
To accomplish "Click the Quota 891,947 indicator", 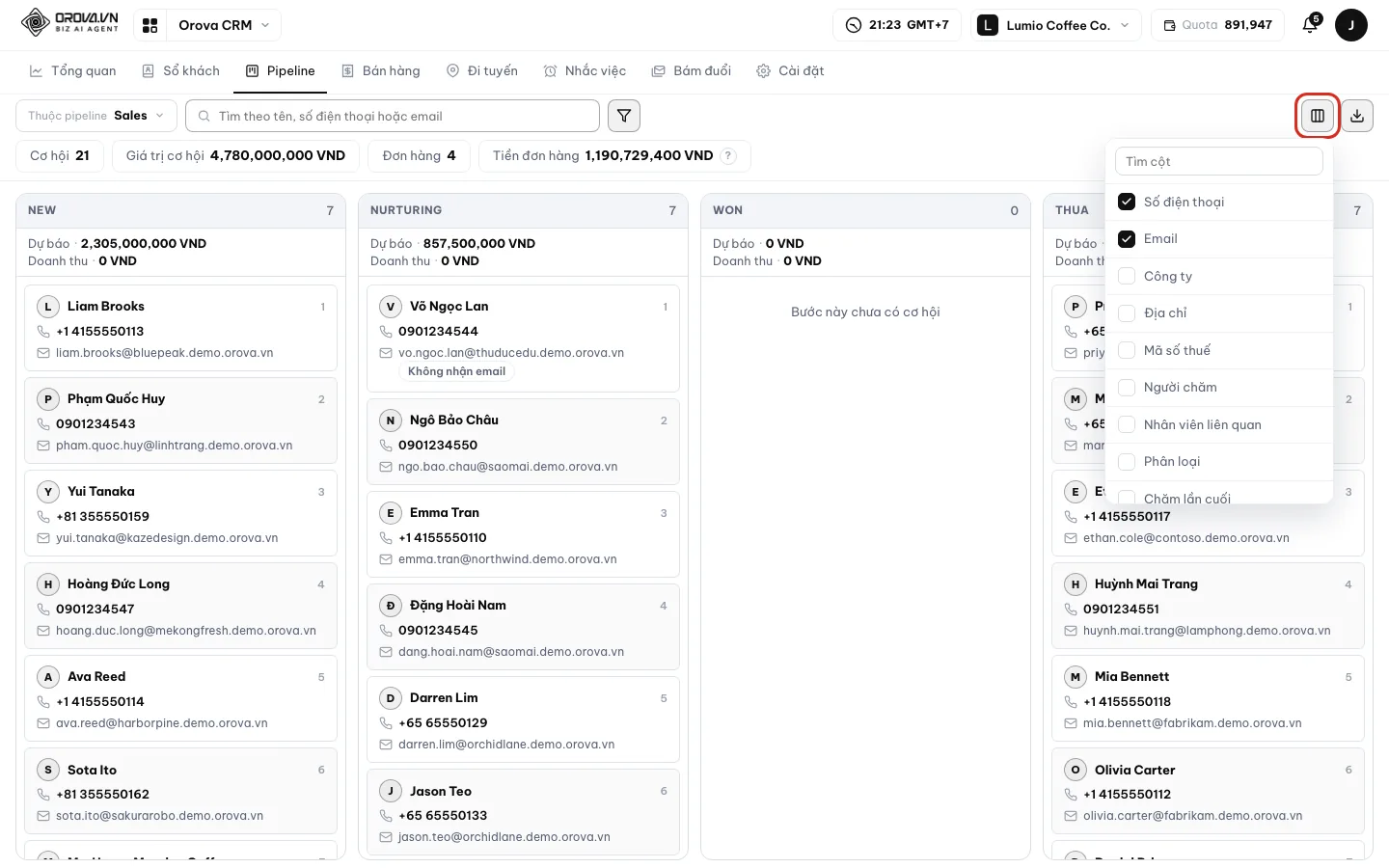I will click(x=1217, y=25).
